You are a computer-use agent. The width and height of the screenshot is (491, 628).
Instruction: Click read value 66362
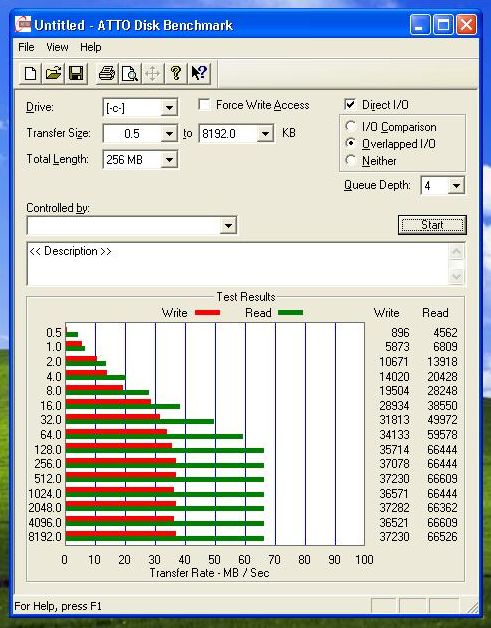(x=442, y=507)
